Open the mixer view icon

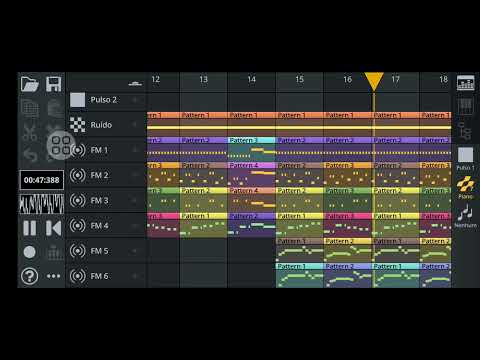[465, 83]
